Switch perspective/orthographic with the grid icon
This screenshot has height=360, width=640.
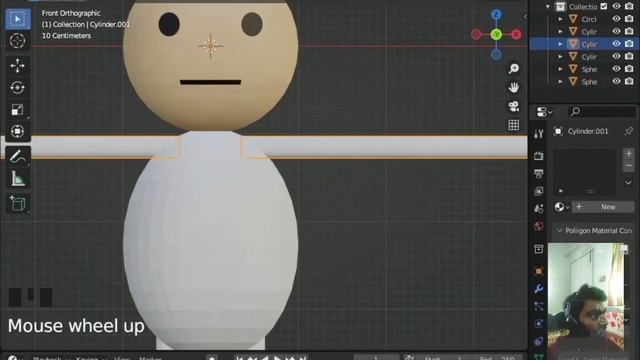513,125
